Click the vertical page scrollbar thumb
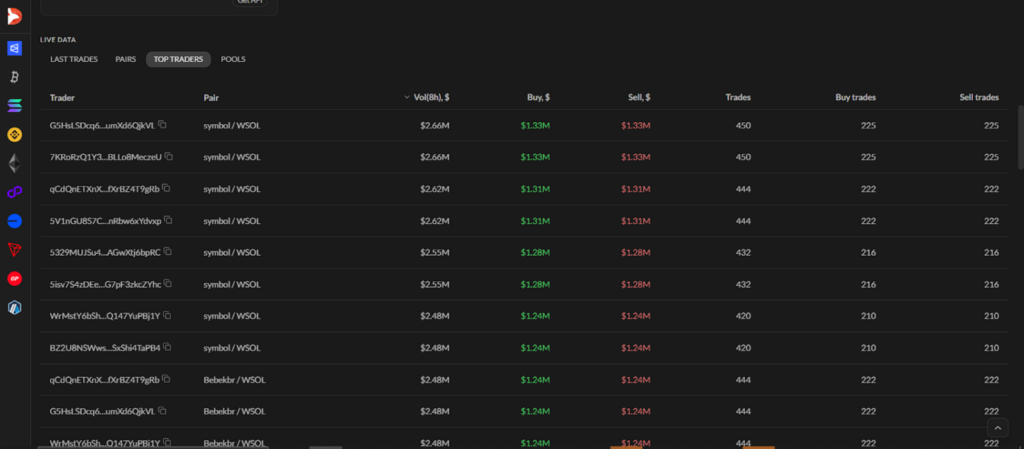Screen dimensions: 1024x449 [1020, 137]
